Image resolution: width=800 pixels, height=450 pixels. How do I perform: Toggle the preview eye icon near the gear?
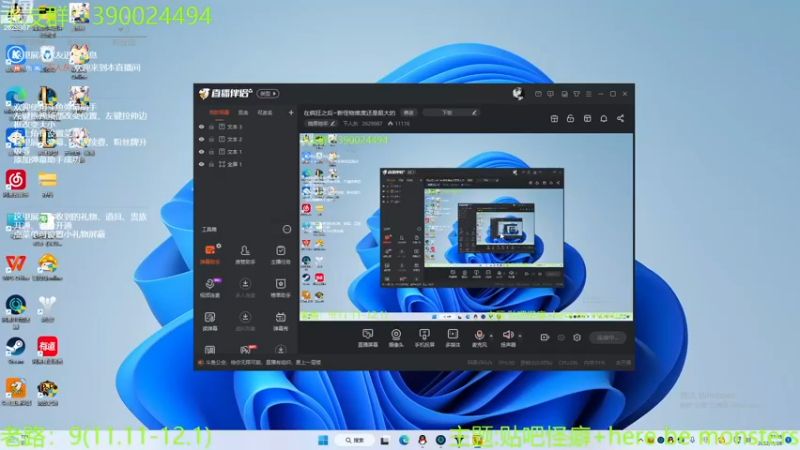561,337
